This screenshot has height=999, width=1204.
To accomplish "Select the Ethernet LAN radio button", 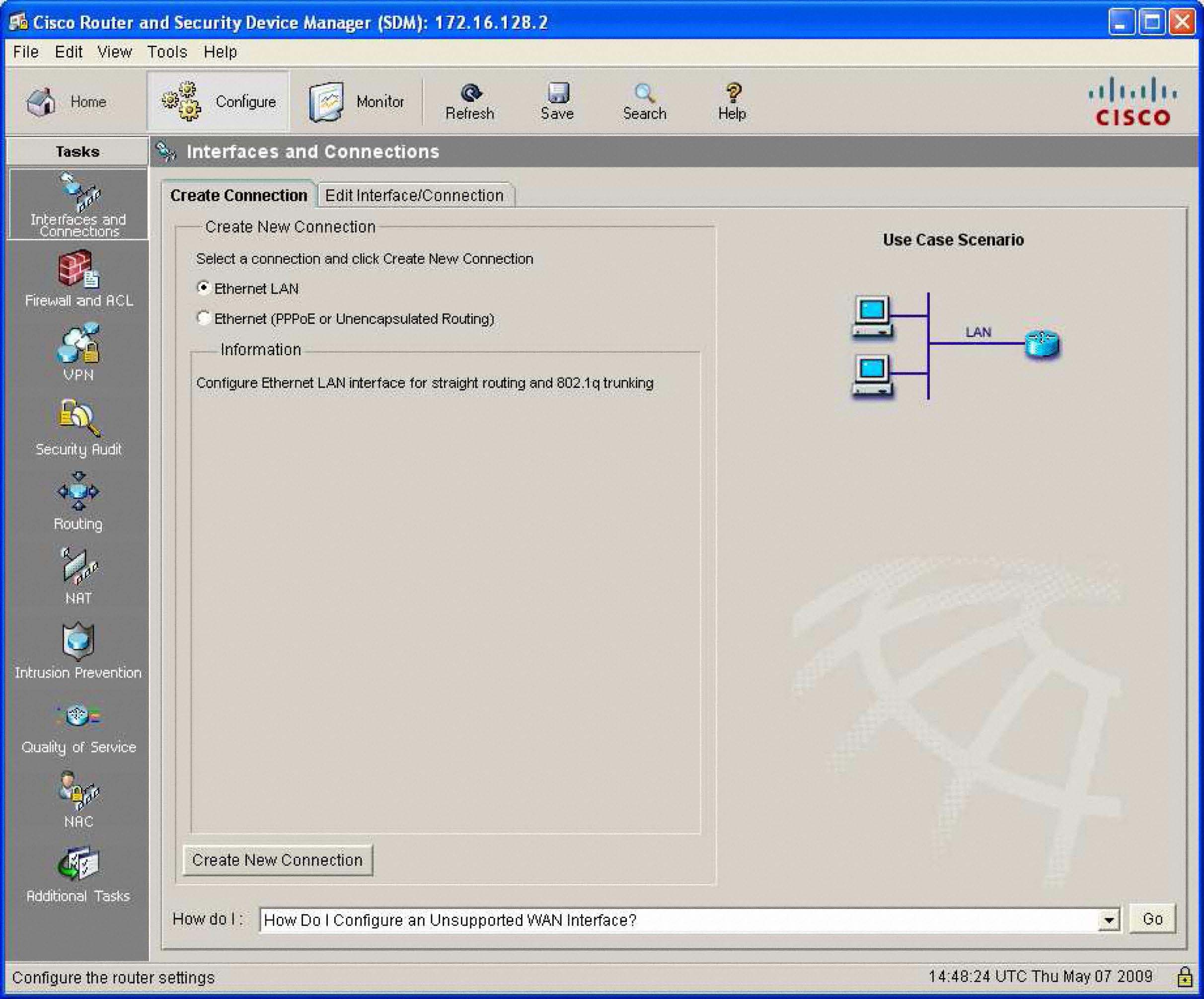I will (x=204, y=288).
